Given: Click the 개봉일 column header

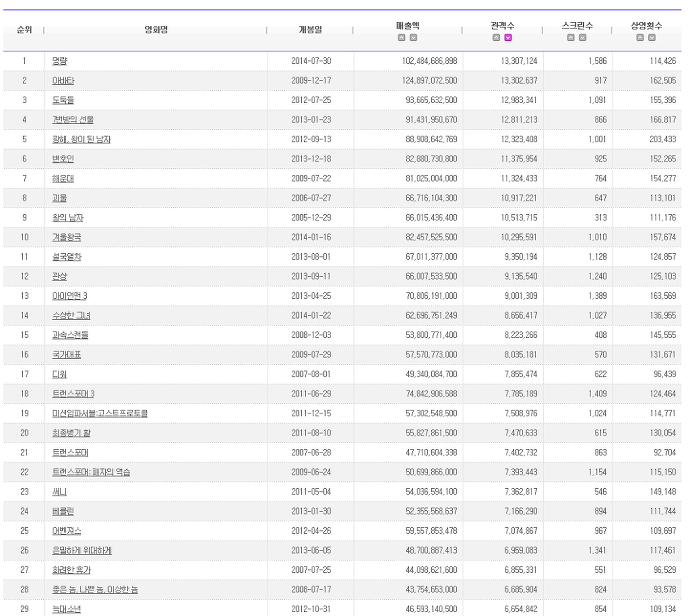Looking at the screenshot, I should click(310, 30).
